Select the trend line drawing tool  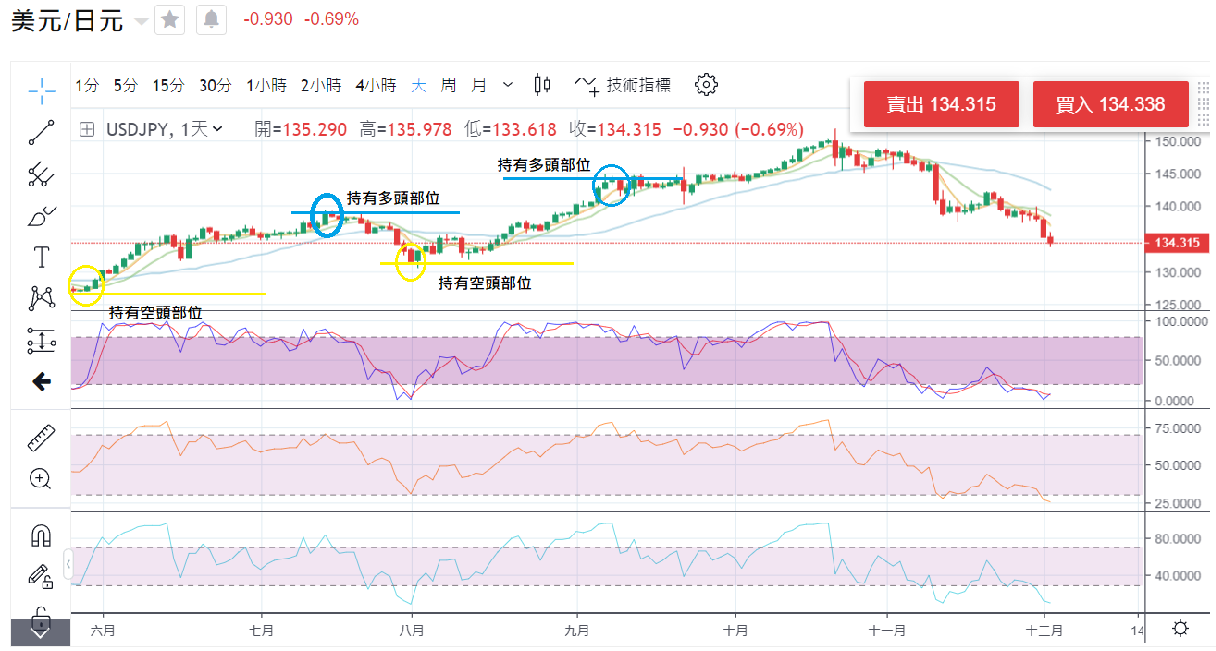click(x=42, y=132)
